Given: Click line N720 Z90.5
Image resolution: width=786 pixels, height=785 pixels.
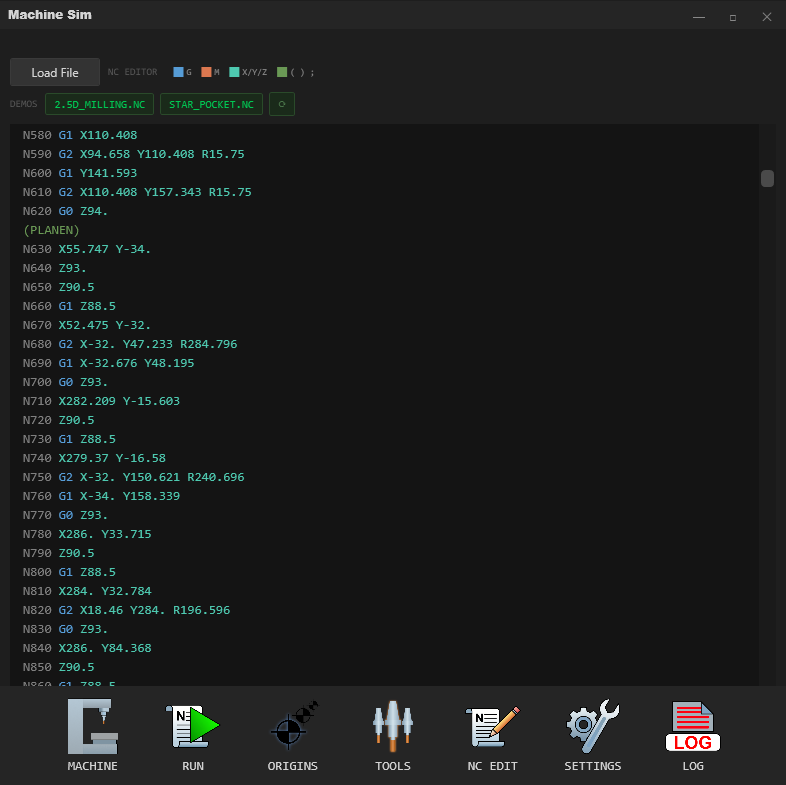Looking at the screenshot, I should click(x=58, y=421).
